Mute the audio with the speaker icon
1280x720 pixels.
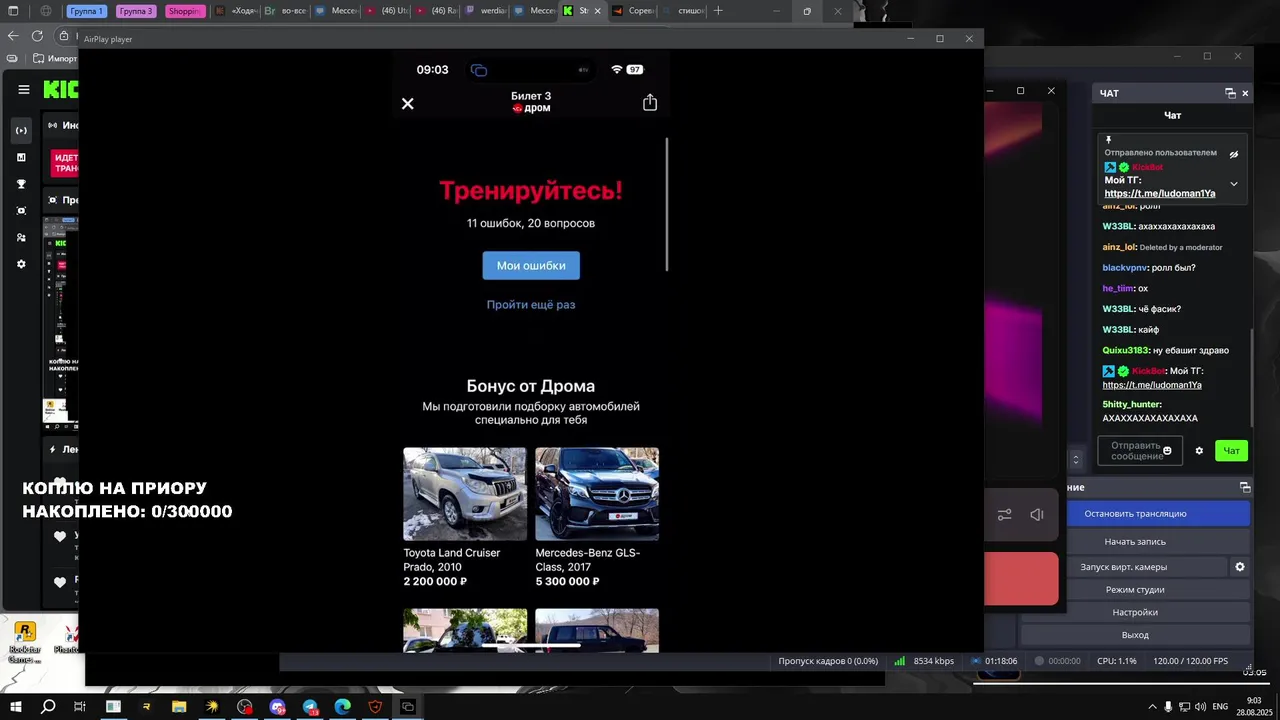click(x=1037, y=515)
